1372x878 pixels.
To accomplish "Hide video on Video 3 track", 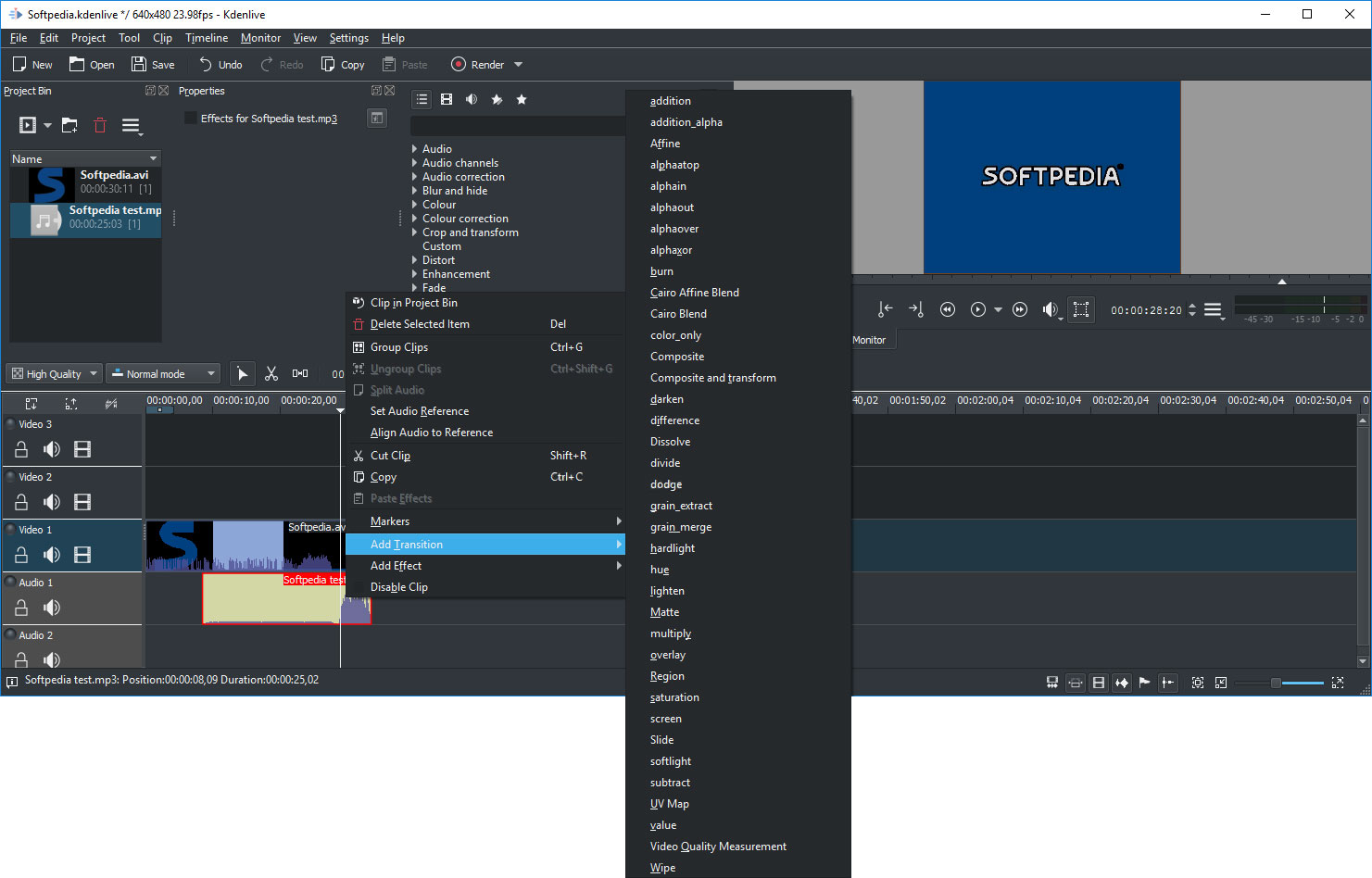I will 82,449.
